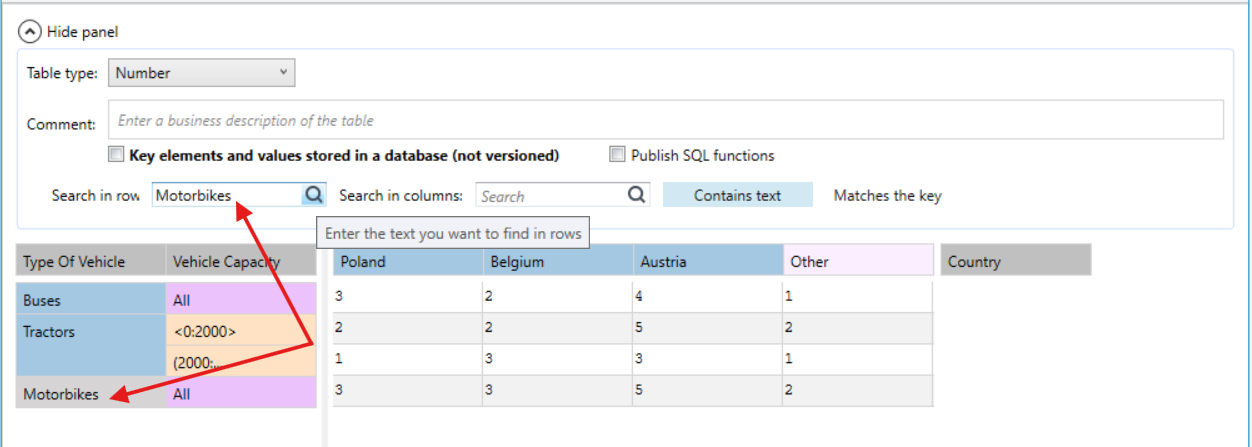1252x447 pixels.
Task: Click the Other value in Tractors (2000 row
Action: [x=857, y=359]
